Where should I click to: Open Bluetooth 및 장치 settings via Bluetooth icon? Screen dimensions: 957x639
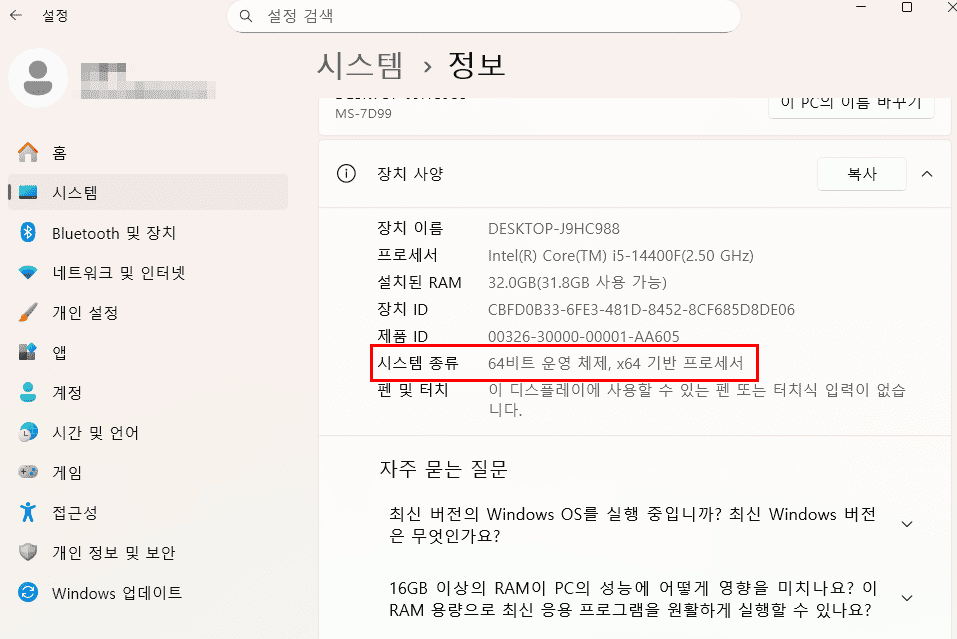pyautogui.click(x=25, y=233)
